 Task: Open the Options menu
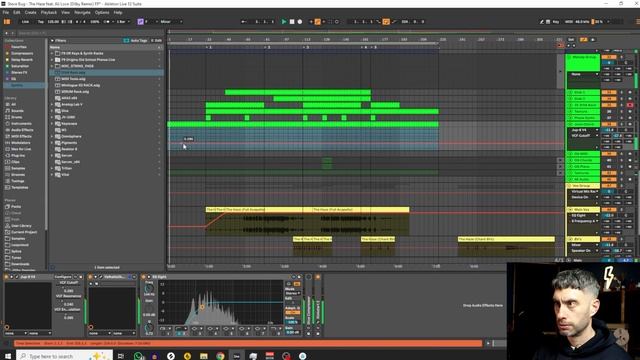click(x=102, y=13)
